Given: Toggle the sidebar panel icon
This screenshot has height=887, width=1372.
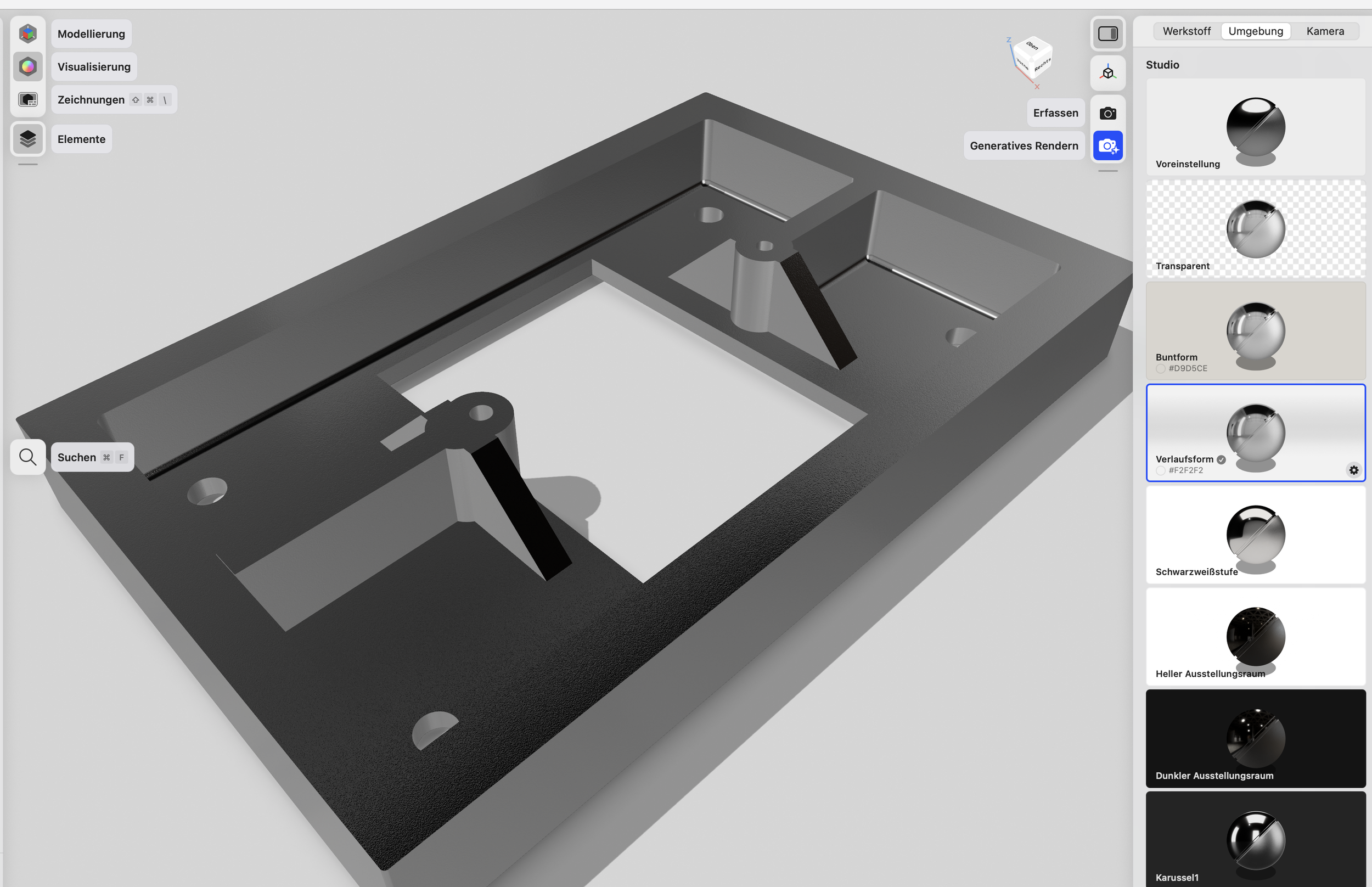Looking at the screenshot, I should point(1107,33).
